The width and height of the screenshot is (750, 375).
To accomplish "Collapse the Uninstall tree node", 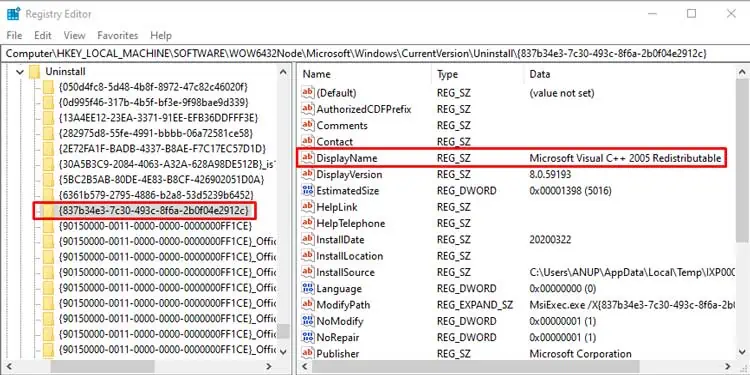I will (20, 72).
